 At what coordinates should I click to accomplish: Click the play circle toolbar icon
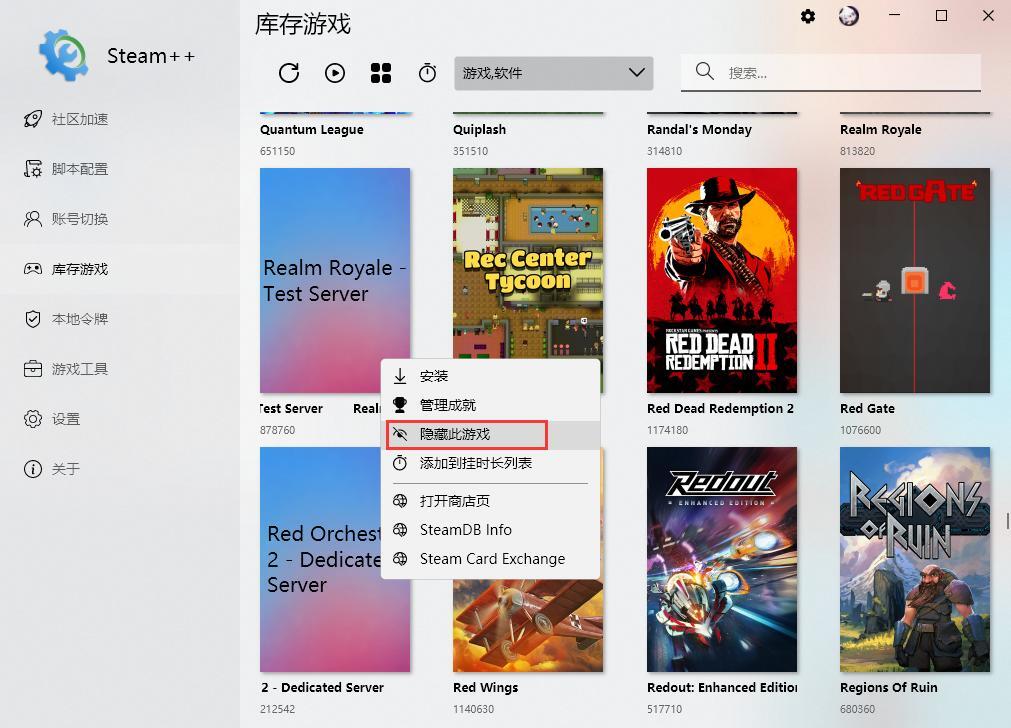(x=335, y=73)
